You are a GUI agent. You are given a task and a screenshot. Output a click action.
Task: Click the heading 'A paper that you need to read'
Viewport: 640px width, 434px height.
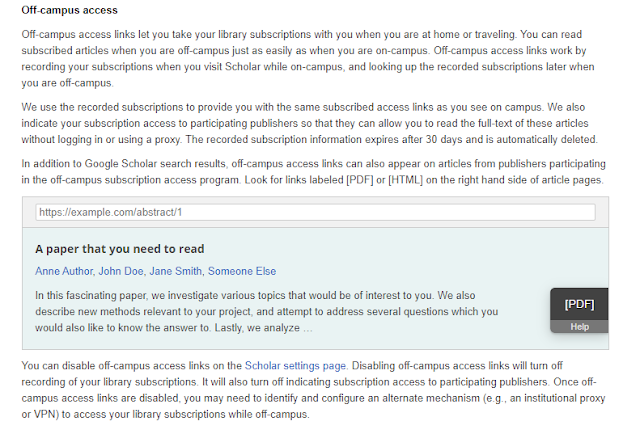(x=120, y=249)
